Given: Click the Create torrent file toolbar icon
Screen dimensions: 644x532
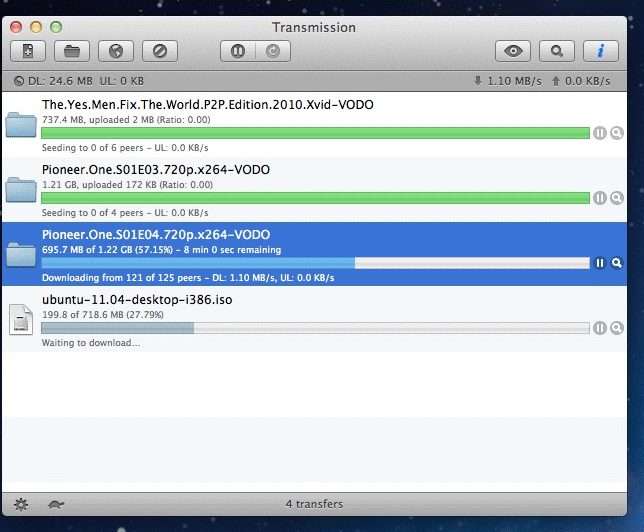Looking at the screenshot, I should pos(30,51).
